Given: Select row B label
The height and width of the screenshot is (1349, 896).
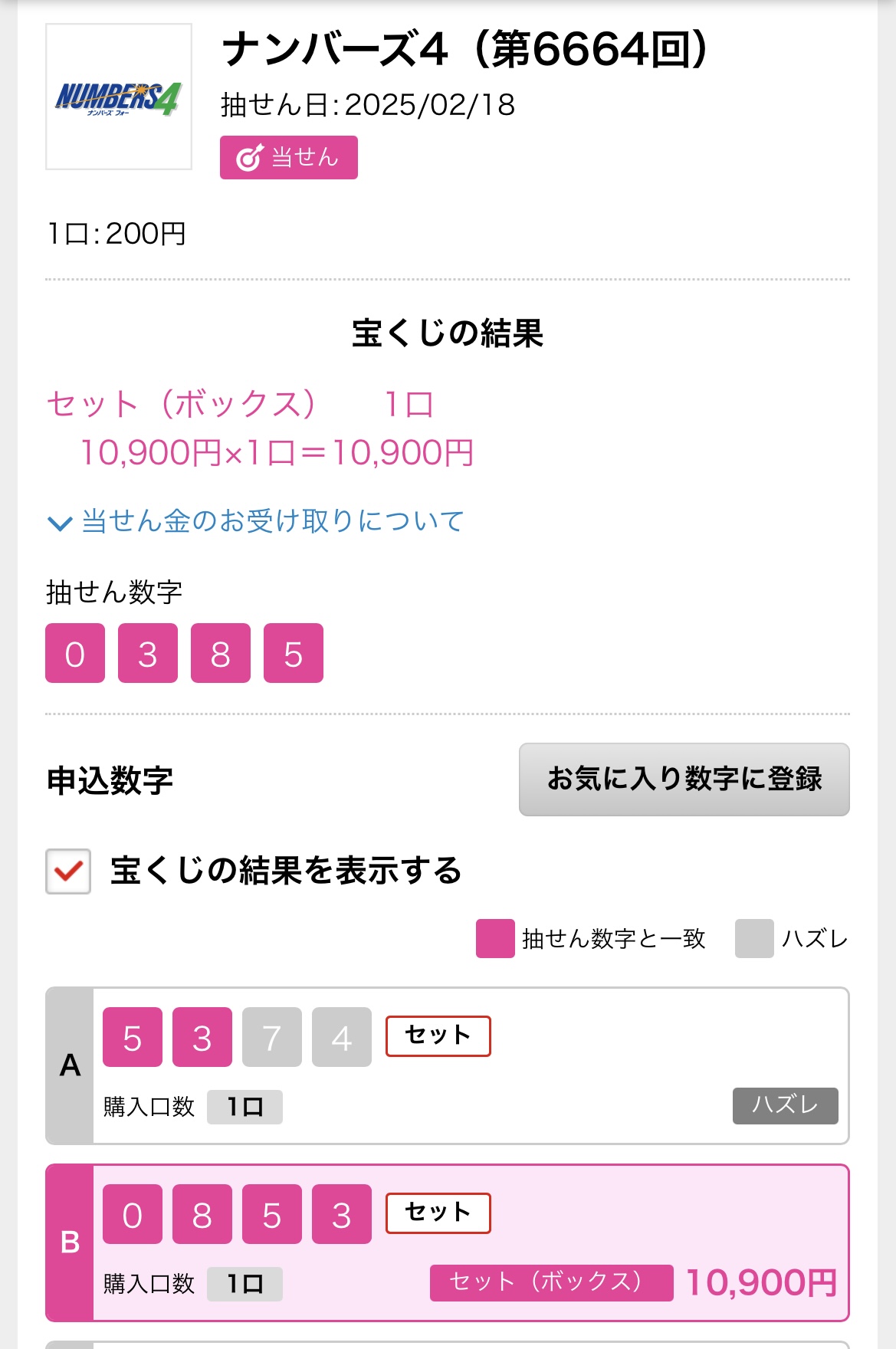Looking at the screenshot, I should (x=70, y=1243).
